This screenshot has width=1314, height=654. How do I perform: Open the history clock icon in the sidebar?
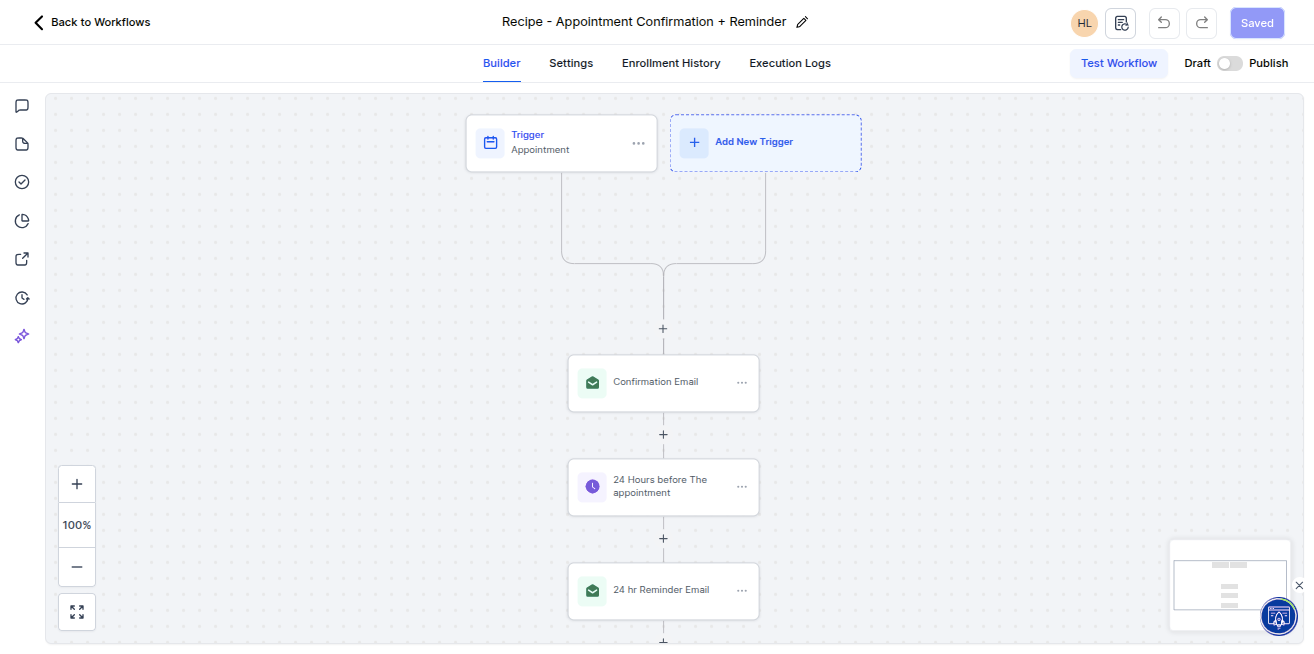click(22, 297)
